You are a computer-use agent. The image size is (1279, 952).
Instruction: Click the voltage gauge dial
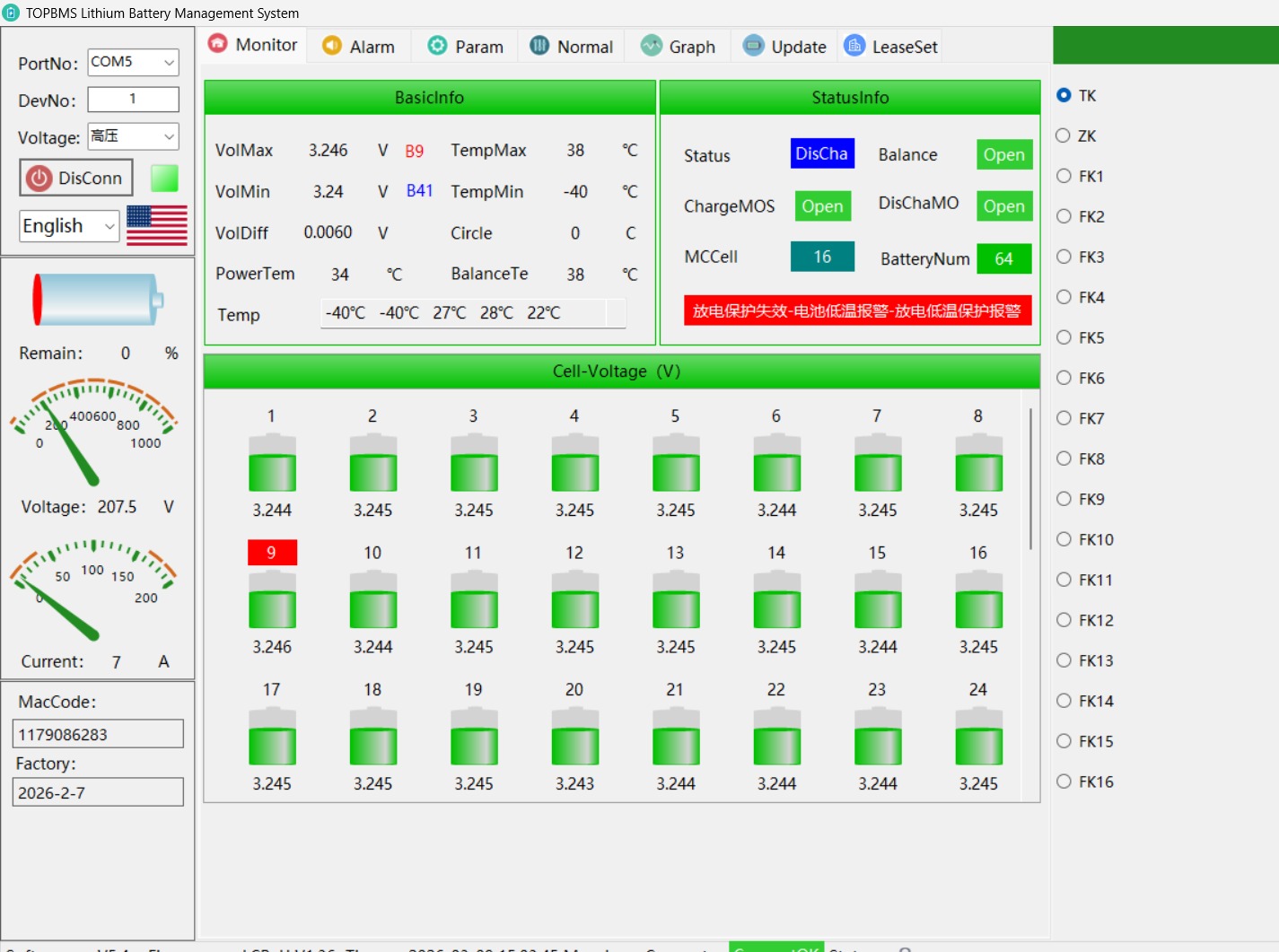[x=93, y=431]
